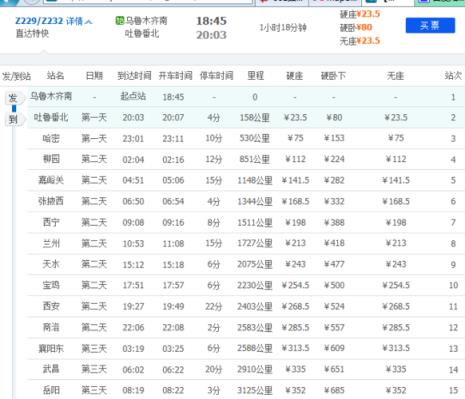The width and height of the screenshot is (465, 399).
Task: Click the ¥224 hard sleeper price for 柳园
Action: point(334,159)
